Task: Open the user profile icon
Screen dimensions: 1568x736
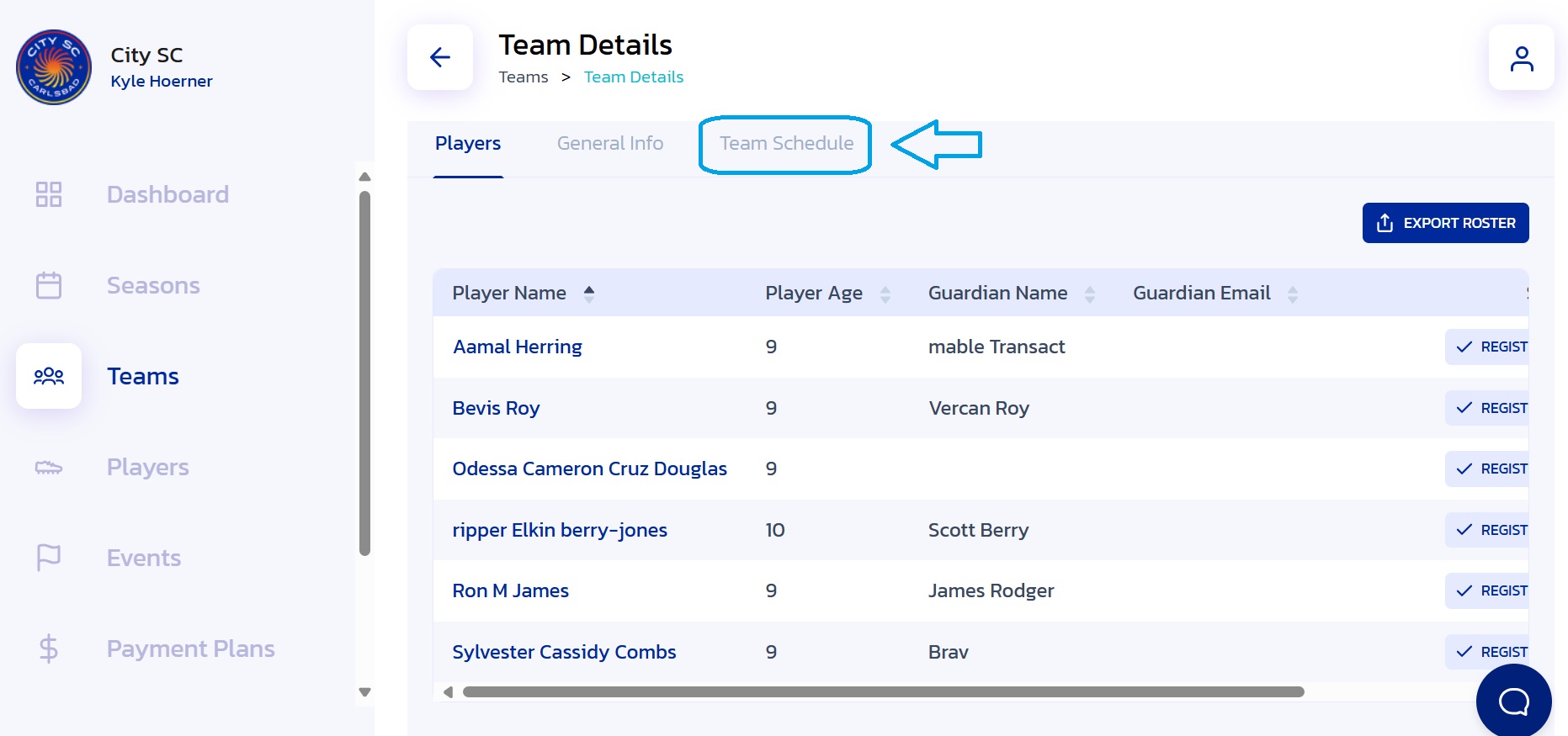Action: [x=1521, y=57]
